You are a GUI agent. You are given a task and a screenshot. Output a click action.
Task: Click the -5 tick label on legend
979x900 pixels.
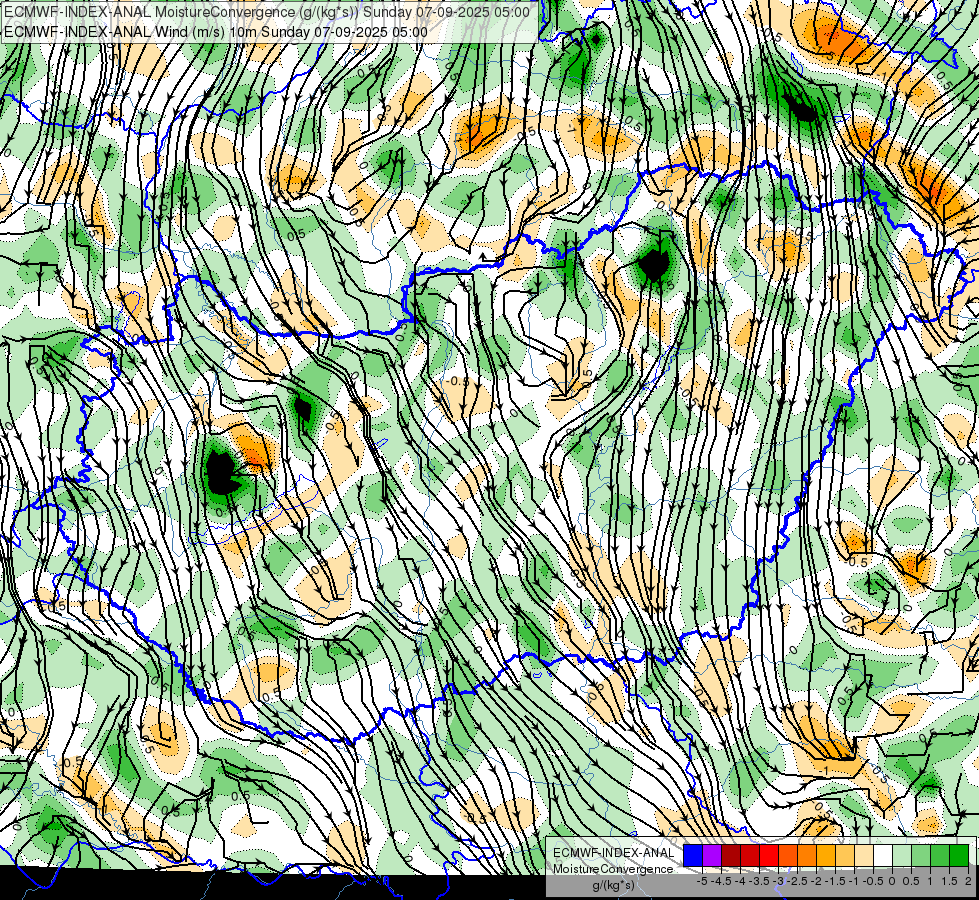pyautogui.click(x=702, y=881)
